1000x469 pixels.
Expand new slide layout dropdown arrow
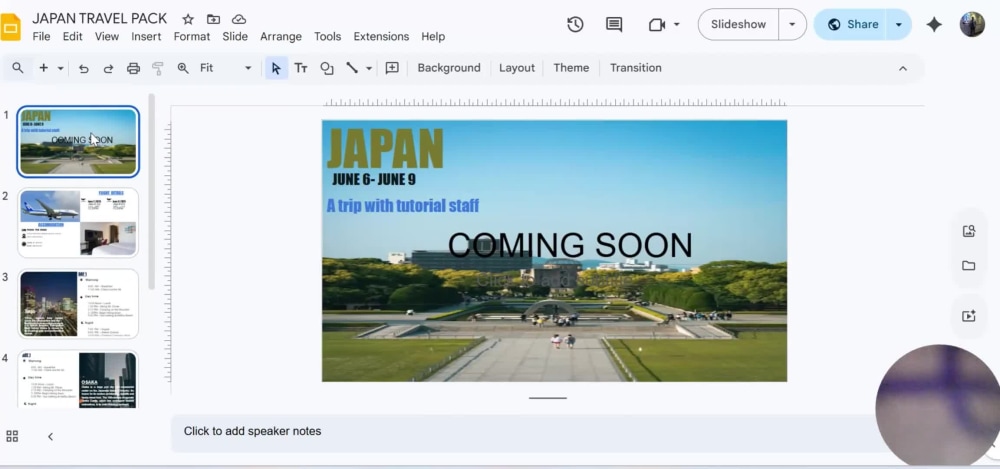(x=61, y=68)
